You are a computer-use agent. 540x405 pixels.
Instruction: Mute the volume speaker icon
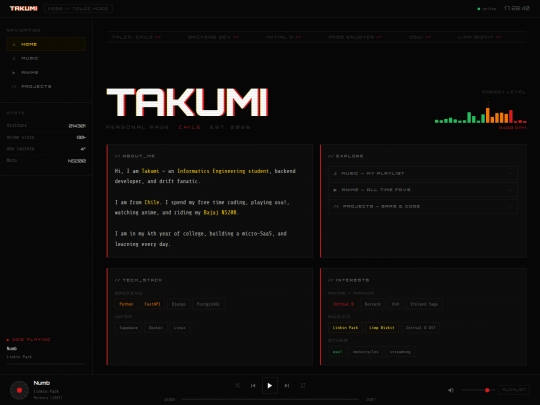tap(451, 390)
